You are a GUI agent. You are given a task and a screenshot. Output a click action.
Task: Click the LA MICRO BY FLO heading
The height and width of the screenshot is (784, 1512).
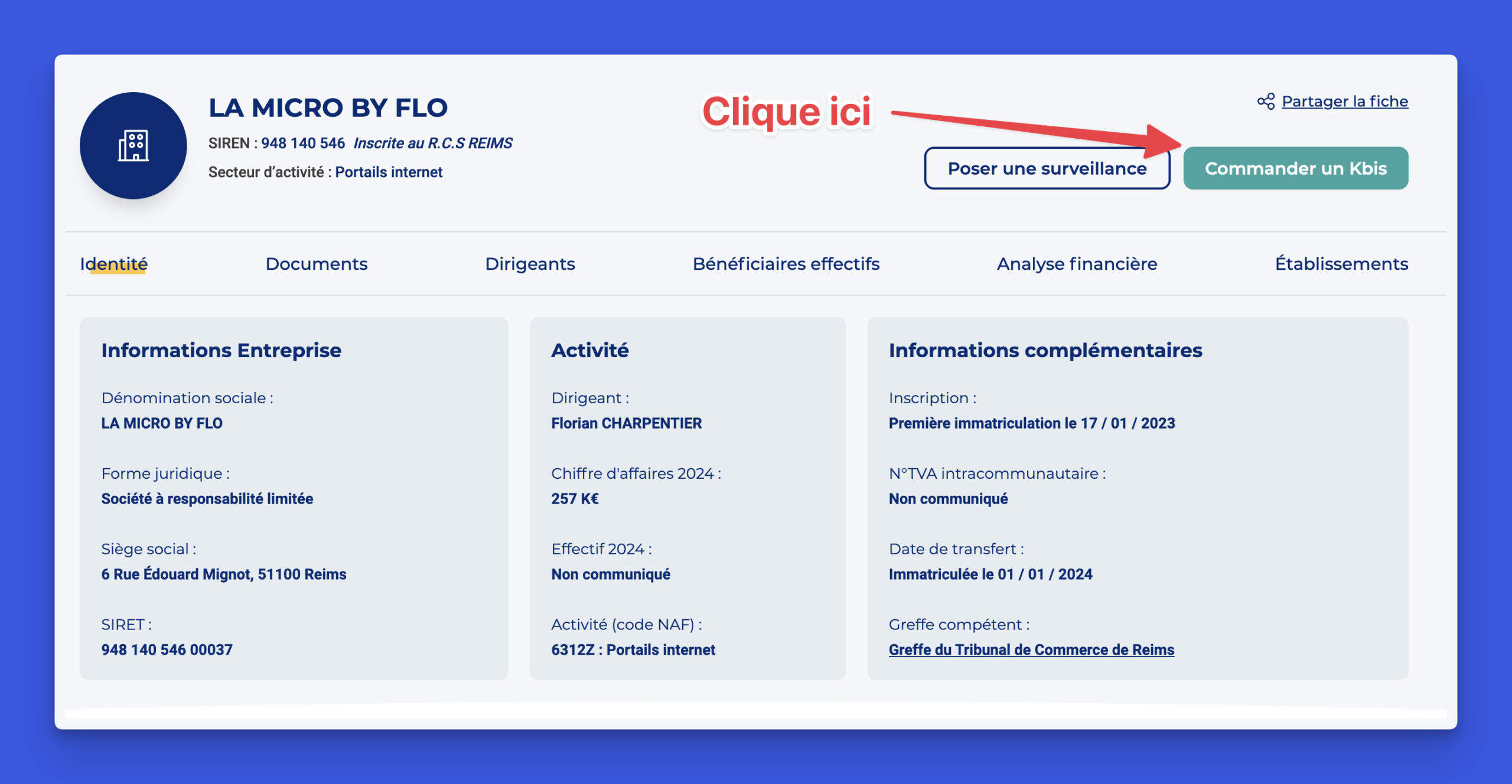pyautogui.click(x=328, y=108)
